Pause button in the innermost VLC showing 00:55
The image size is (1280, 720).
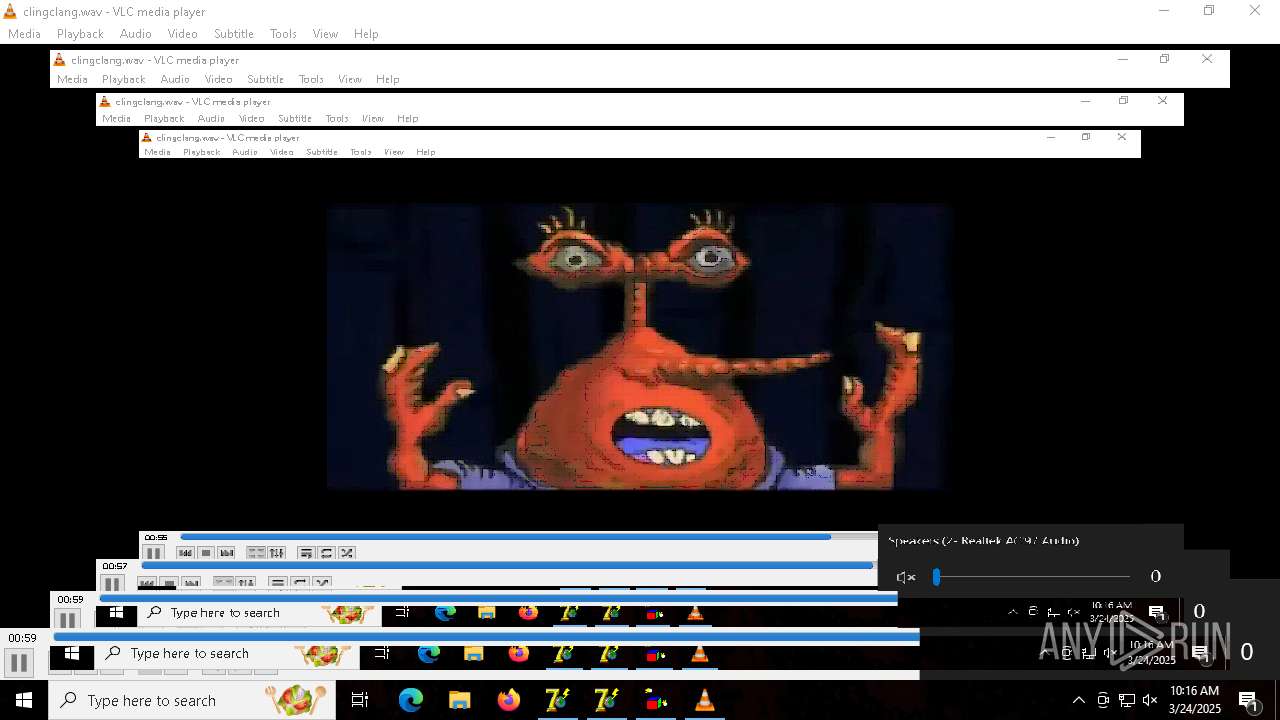click(x=153, y=553)
